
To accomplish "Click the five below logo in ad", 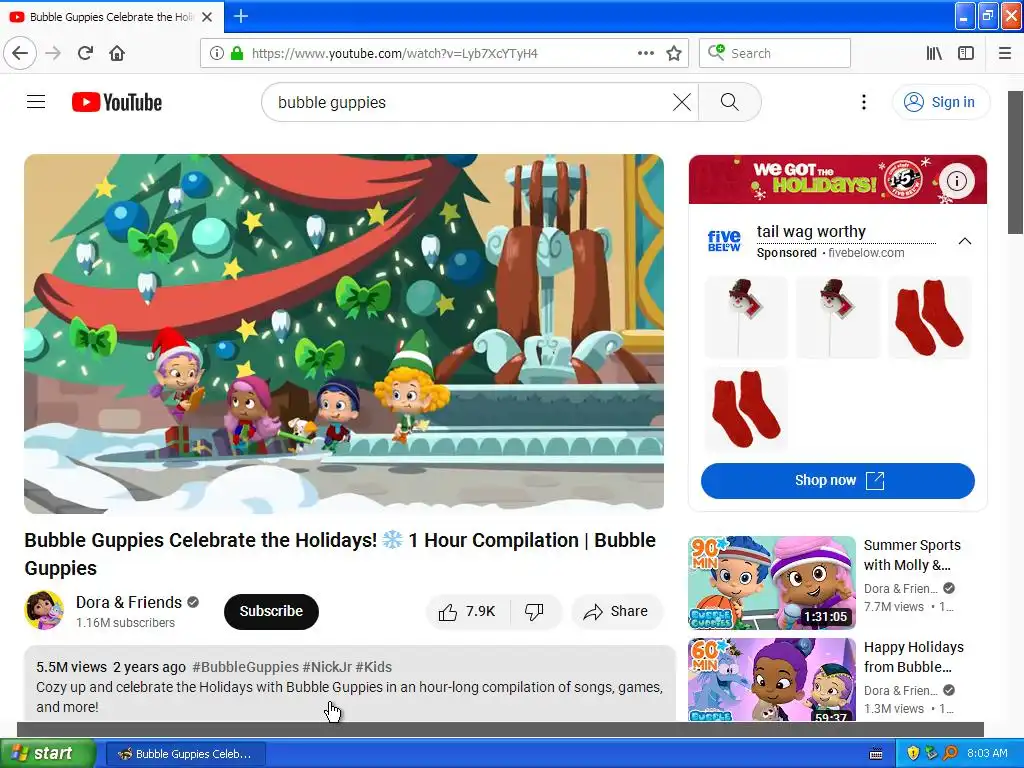I will pyautogui.click(x=724, y=241).
